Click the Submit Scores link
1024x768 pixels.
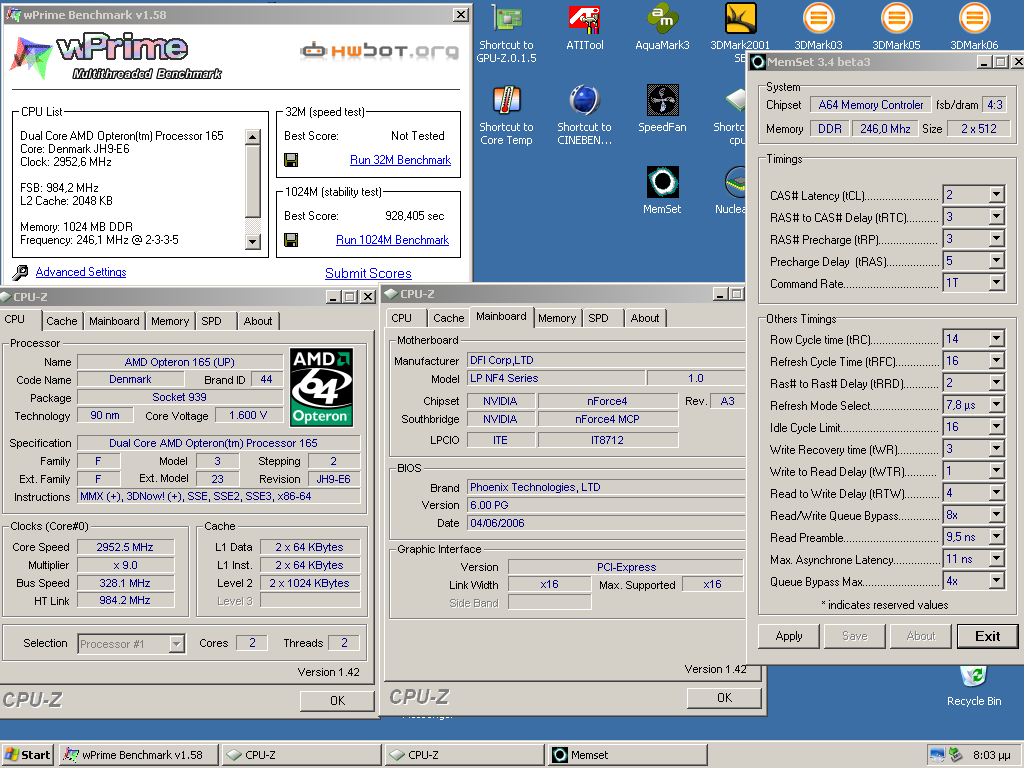pos(368,274)
